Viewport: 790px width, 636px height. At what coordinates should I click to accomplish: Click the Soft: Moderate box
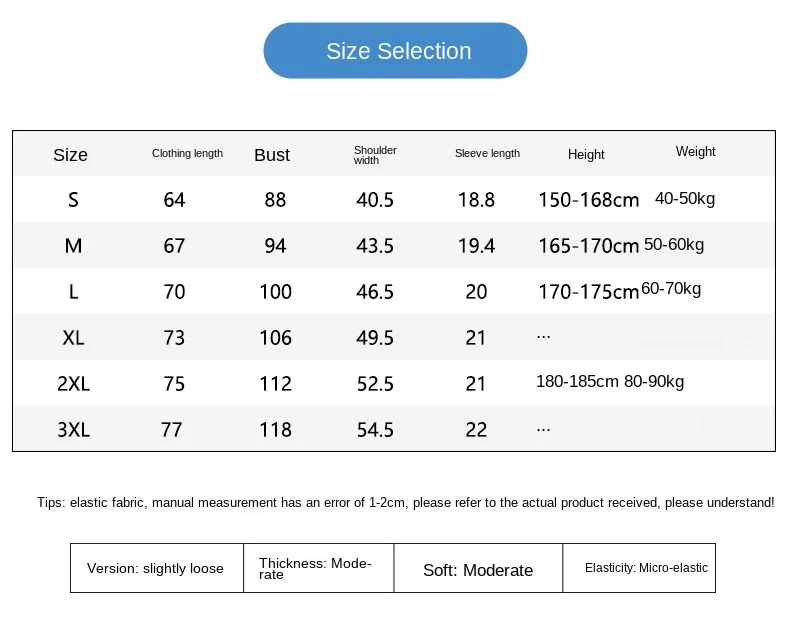pyautogui.click(x=478, y=570)
